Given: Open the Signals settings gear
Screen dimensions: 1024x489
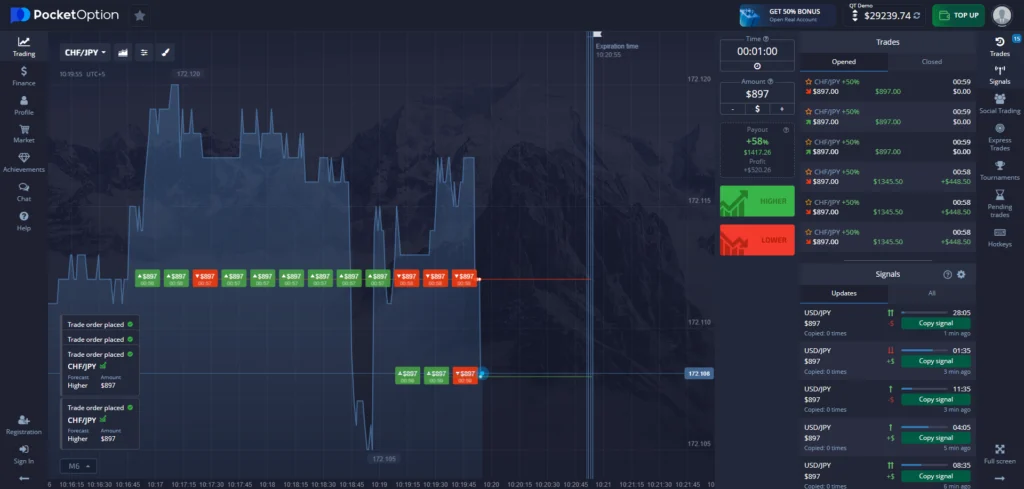Looking at the screenshot, I should point(961,274).
